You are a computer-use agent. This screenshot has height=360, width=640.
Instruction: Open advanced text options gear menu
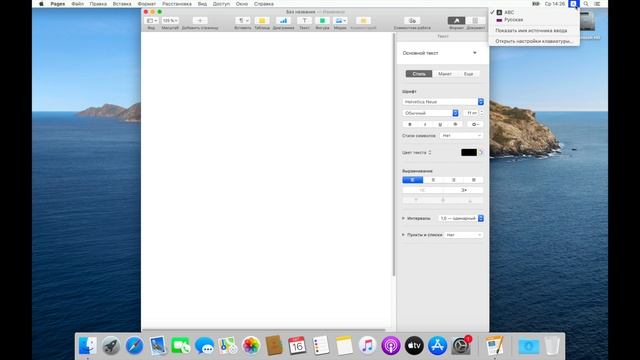475,124
